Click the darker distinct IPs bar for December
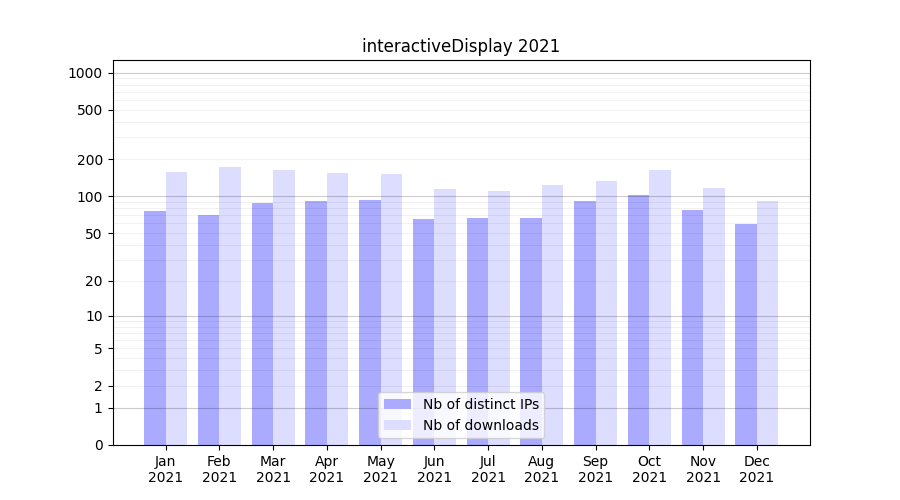Screen dimensions: 900x500 (746, 334)
